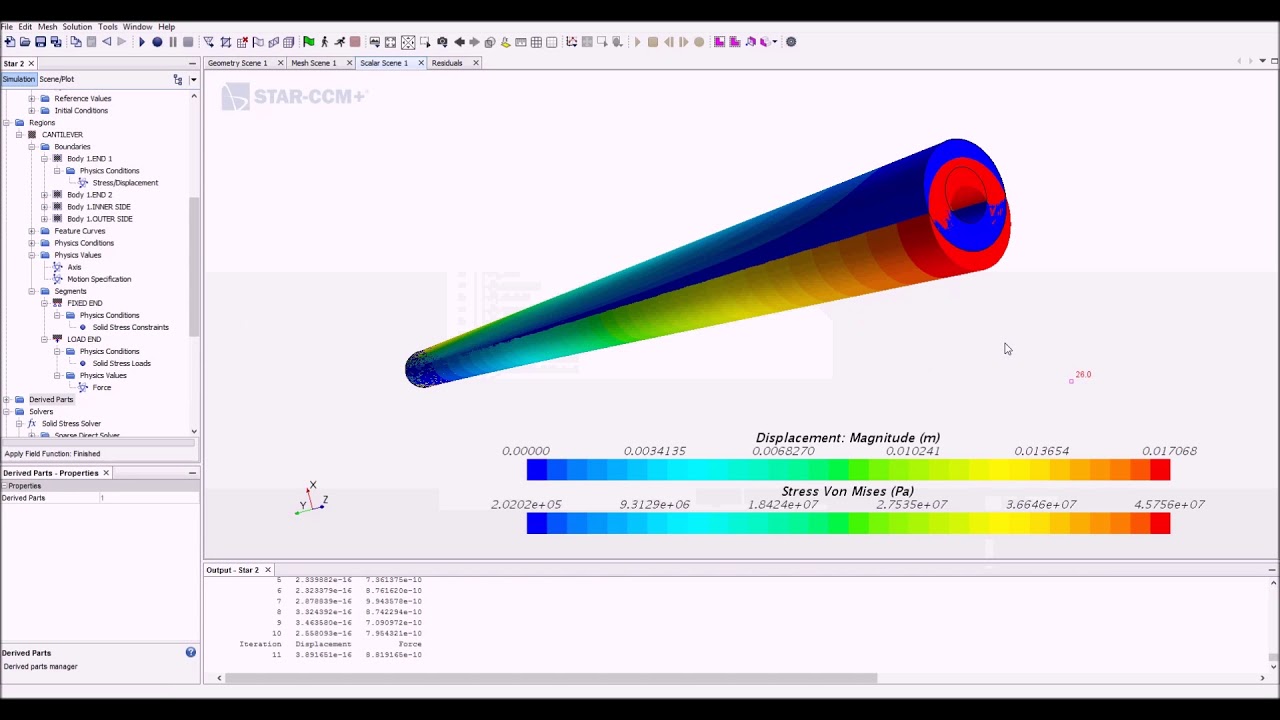This screenshot has height=720, width=1280.
Task: Click the Stress/Displacement node icon
Action: click(x=83, y=183)
